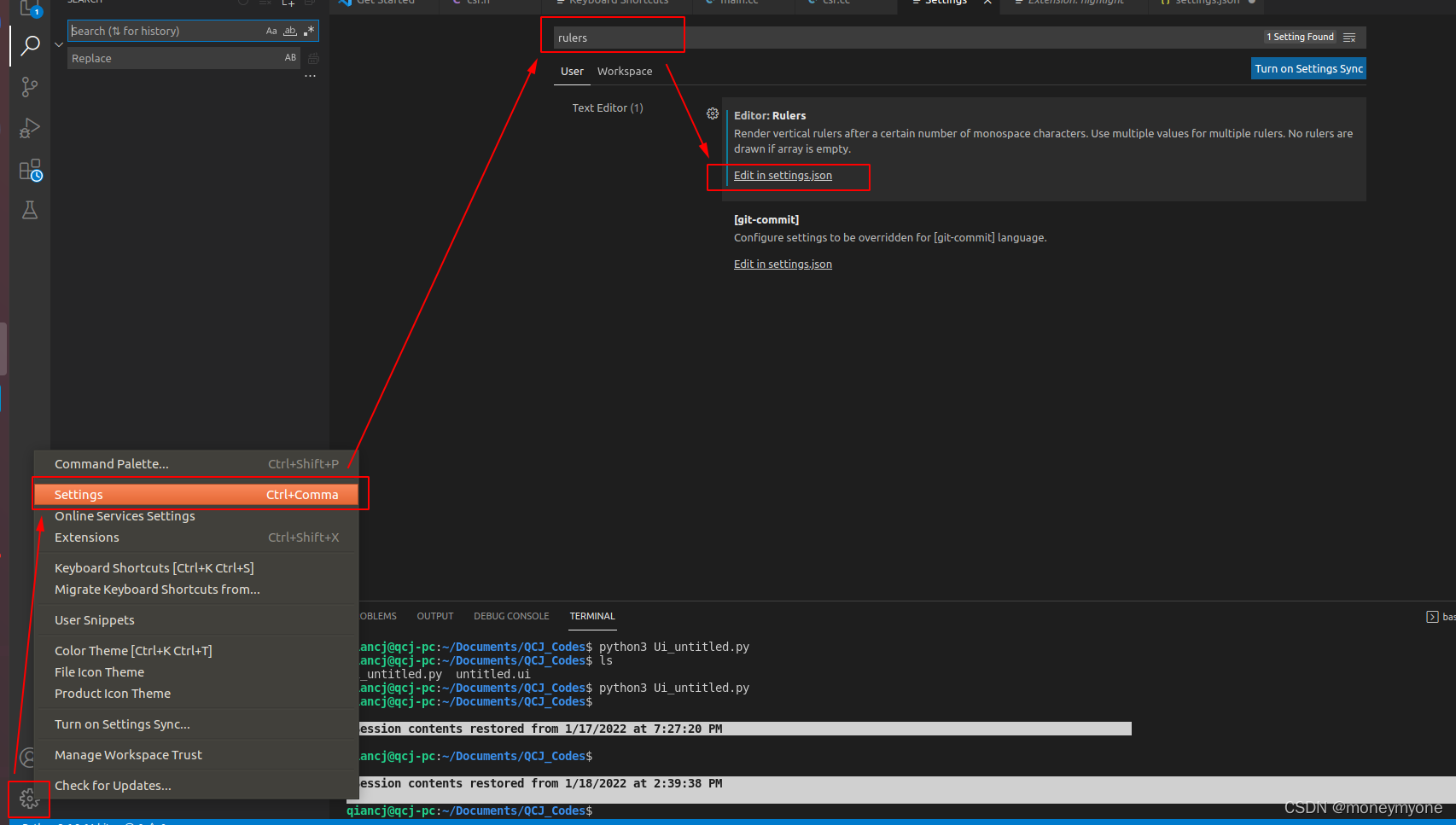Switch to the PROBLEMS panel tab
The height and width of the screenshot is (825, 1456).
point(378,616)
